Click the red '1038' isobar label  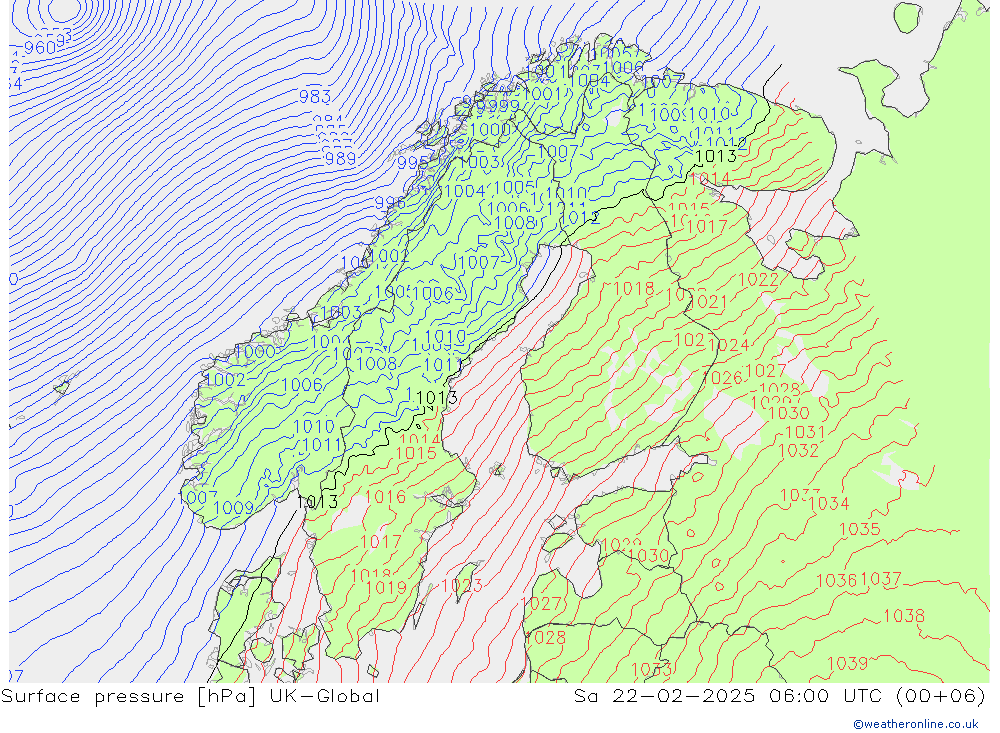[904, 616]
